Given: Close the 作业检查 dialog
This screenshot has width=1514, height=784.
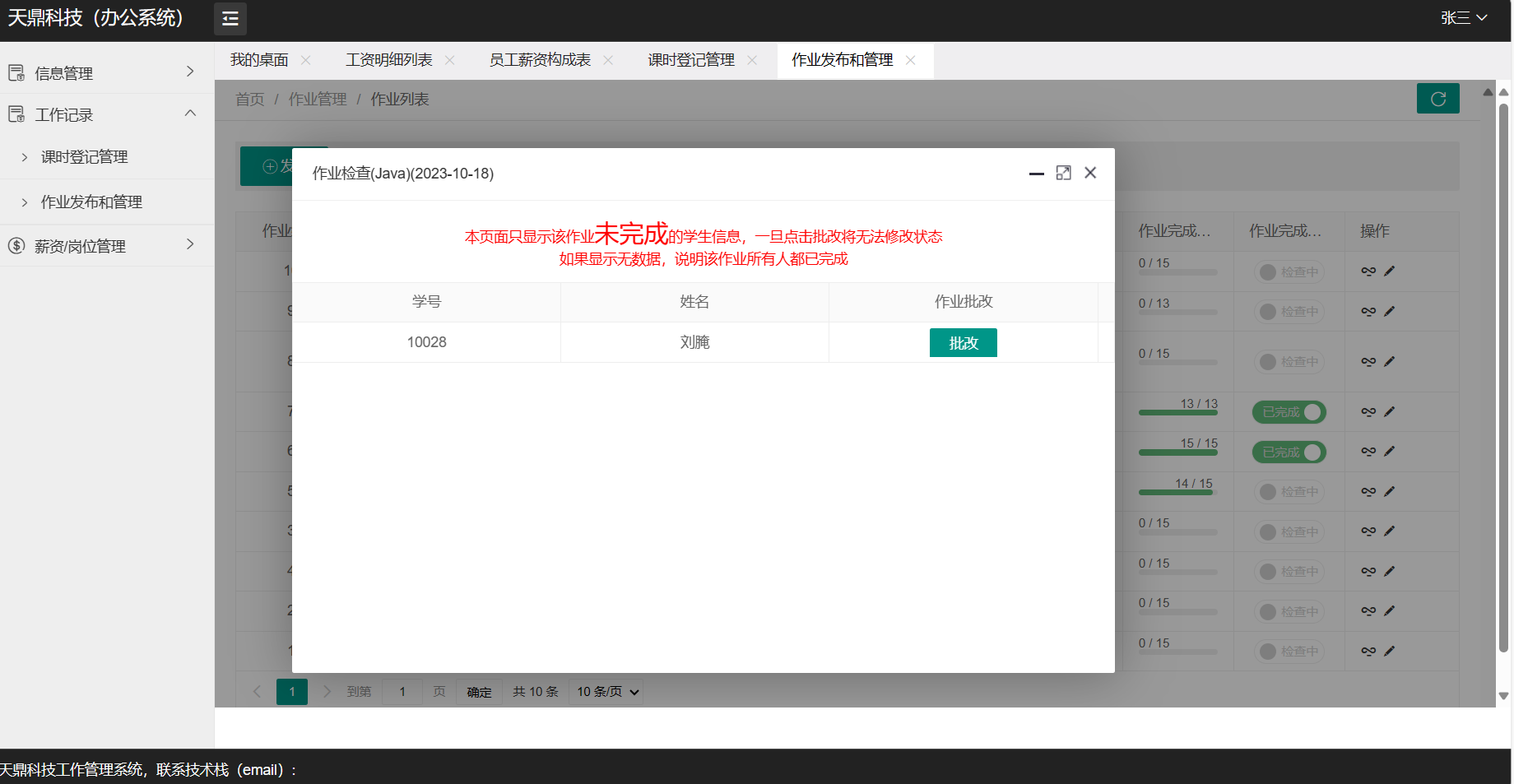Looking at the screenshot, I should point(1090,173).
